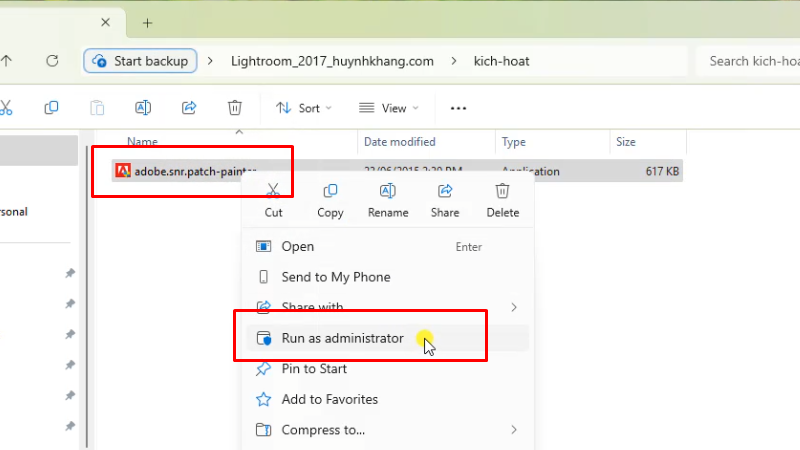Expand the Share with submenu
The height and width of the screenshot is (450, 800).
pyautogui.click(x=388, y=307)
